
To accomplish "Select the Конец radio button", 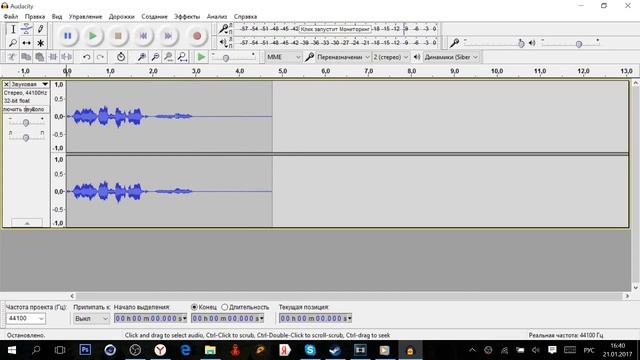I will [x=194, y=307].
